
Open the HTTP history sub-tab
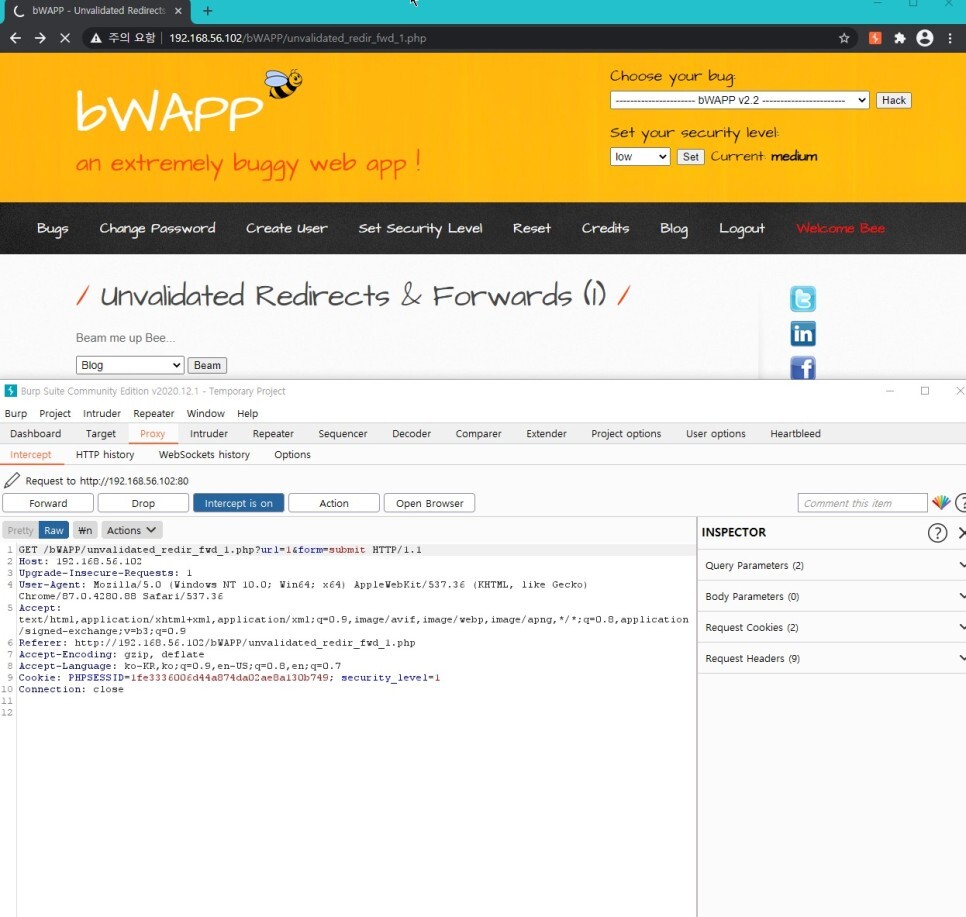coord(105,454)
